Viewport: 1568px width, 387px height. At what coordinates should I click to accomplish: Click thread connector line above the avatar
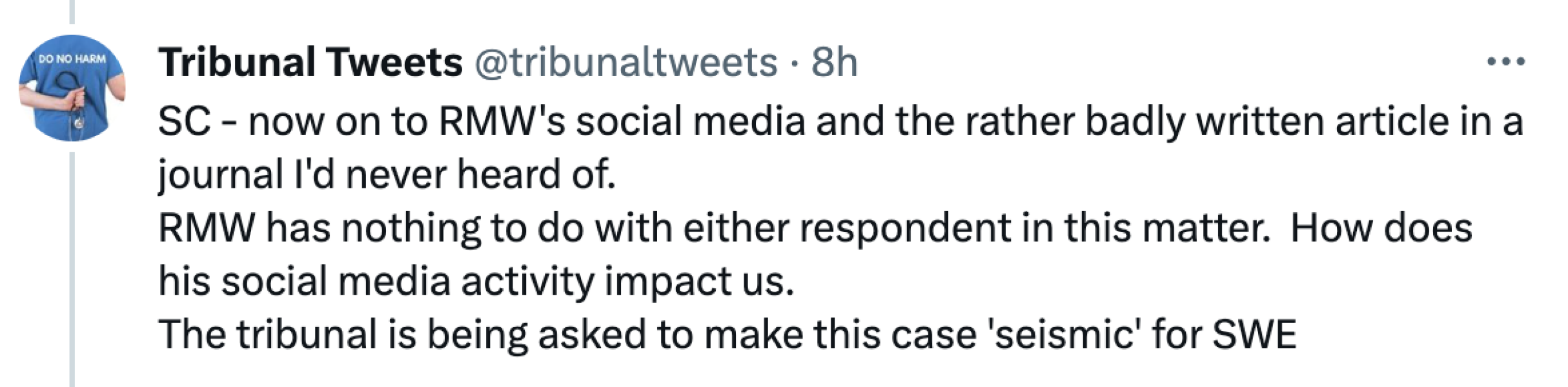coord(72,12)
